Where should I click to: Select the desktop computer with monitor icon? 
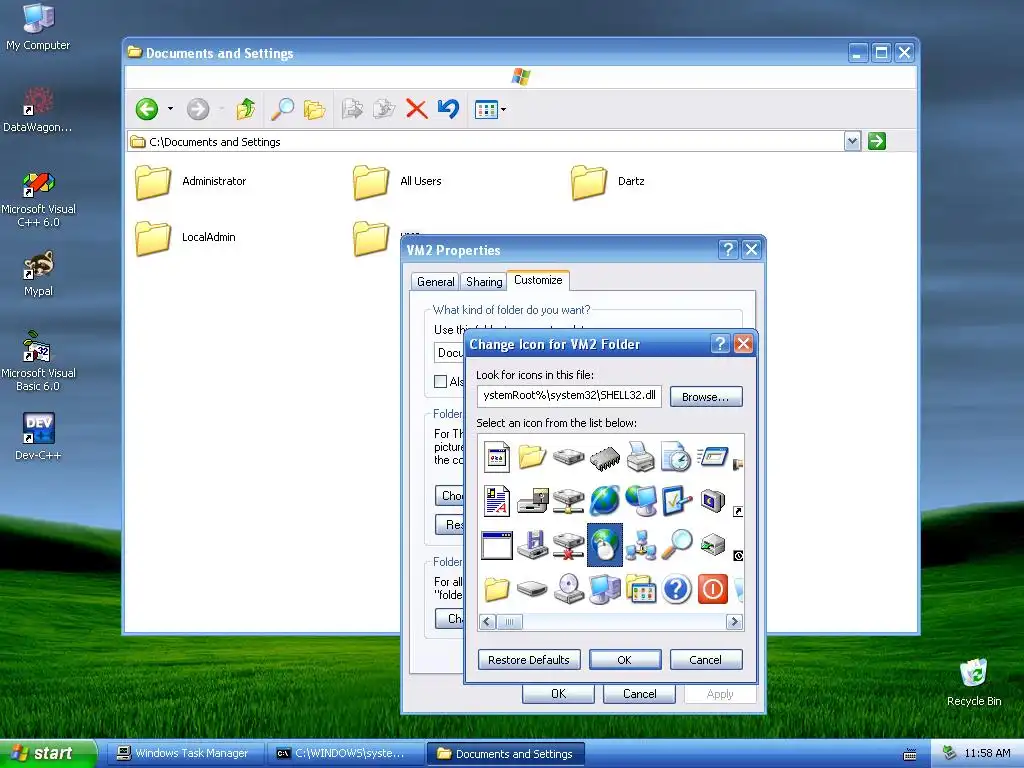[x=605, y=589]
